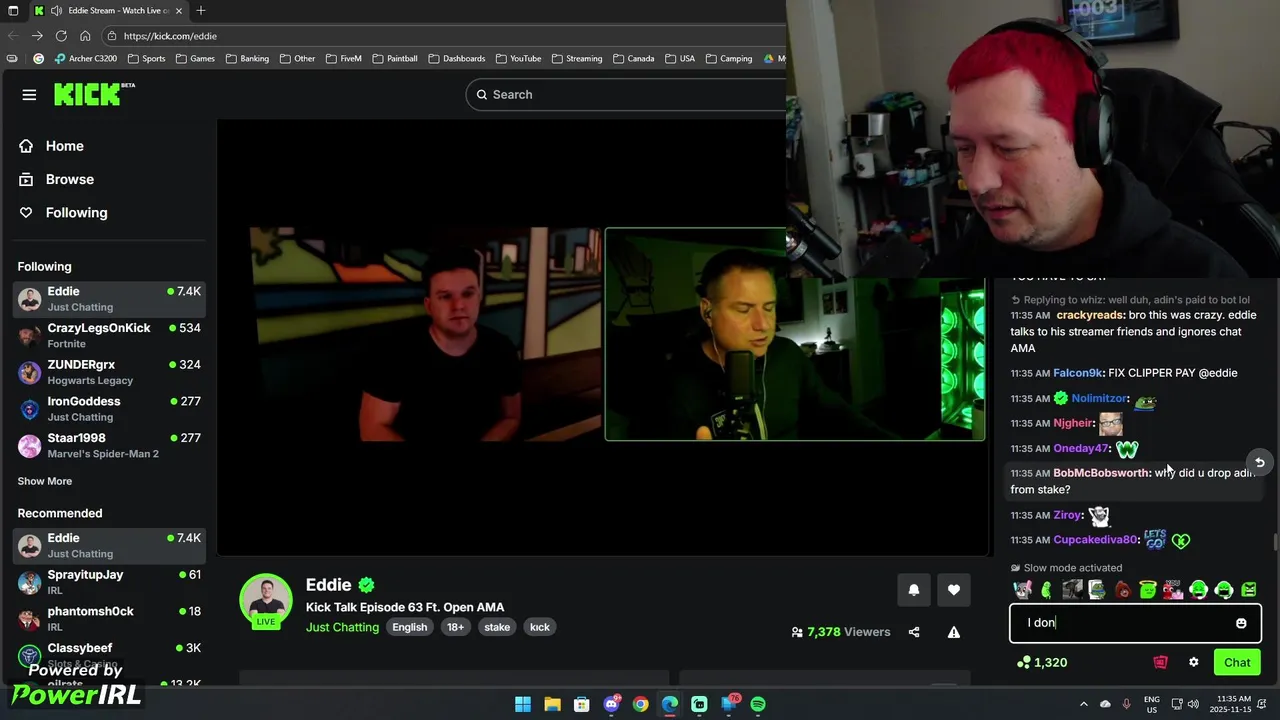This screenshot has height=720, width=1280.
Task: Open phantomsh0ck recommended channel
Action: coord(109,618)
